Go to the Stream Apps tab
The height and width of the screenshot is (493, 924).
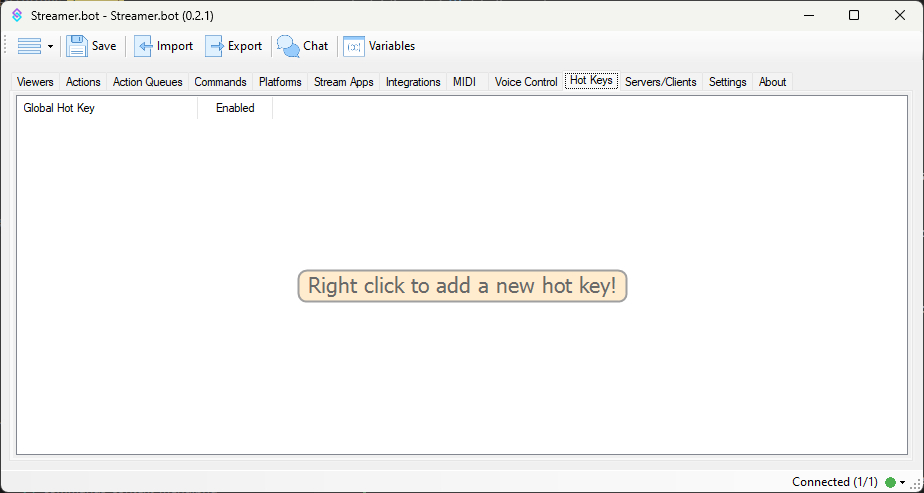click(x=343, y=82)
